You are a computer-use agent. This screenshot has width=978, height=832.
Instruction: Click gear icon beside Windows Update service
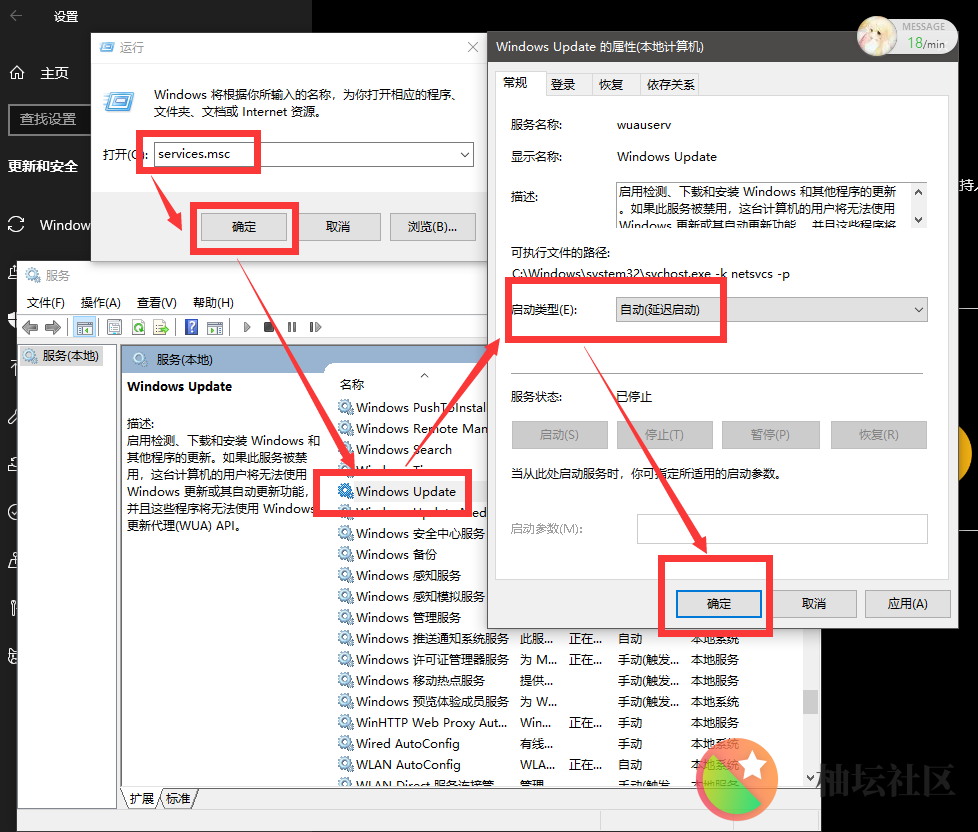coord(346,491)
